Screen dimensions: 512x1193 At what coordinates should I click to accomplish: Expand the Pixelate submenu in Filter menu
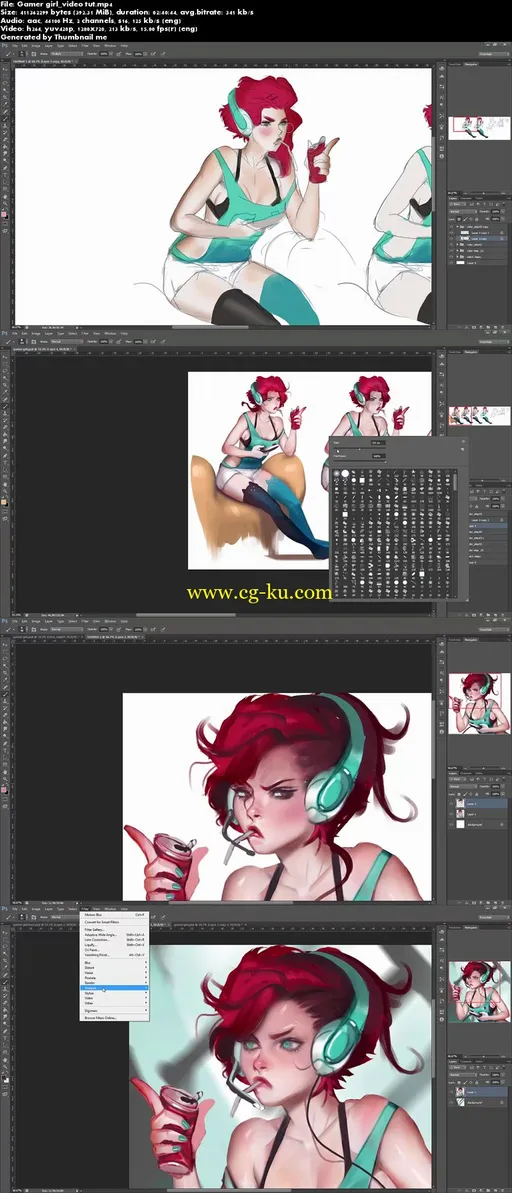click(114, 978)
